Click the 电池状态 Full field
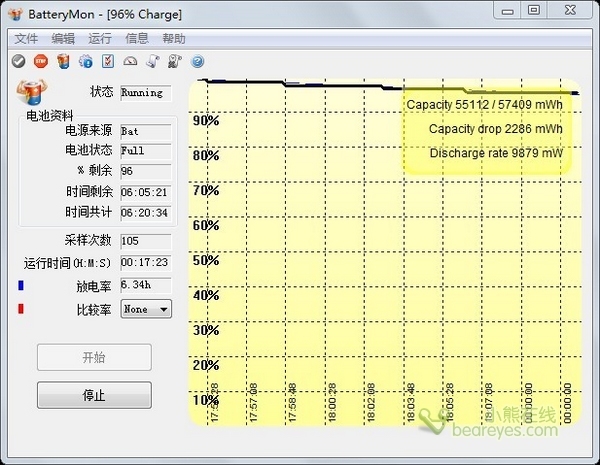This screenshot has height=465, width=600. coord(146,151)
